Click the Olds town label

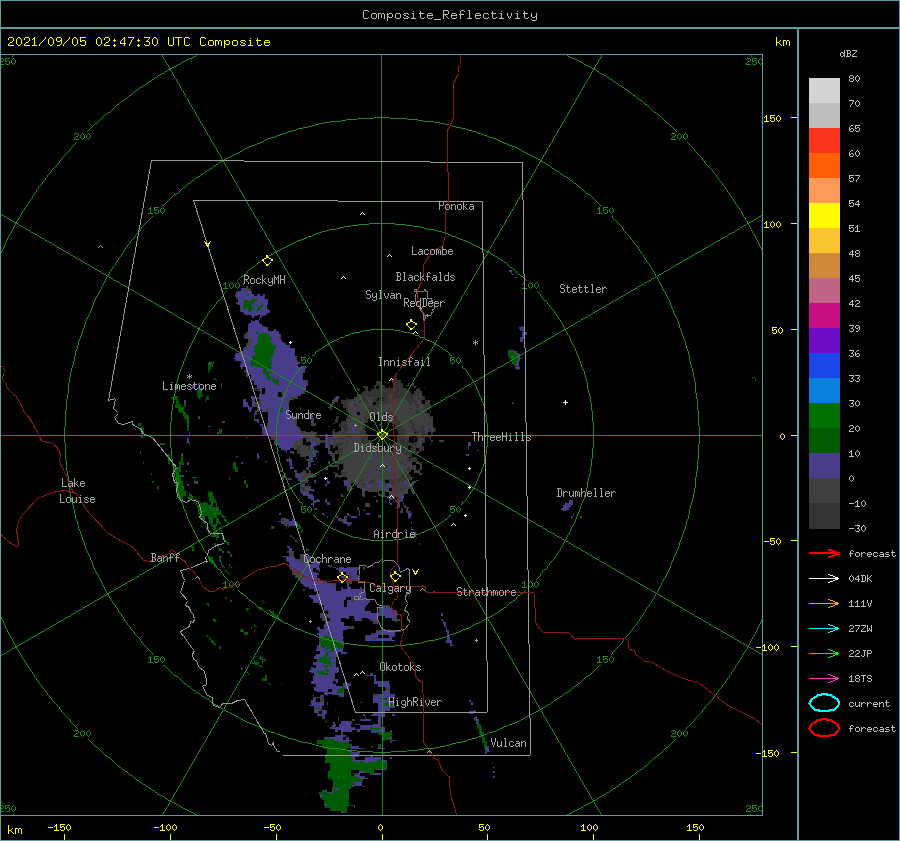(382, 417)
